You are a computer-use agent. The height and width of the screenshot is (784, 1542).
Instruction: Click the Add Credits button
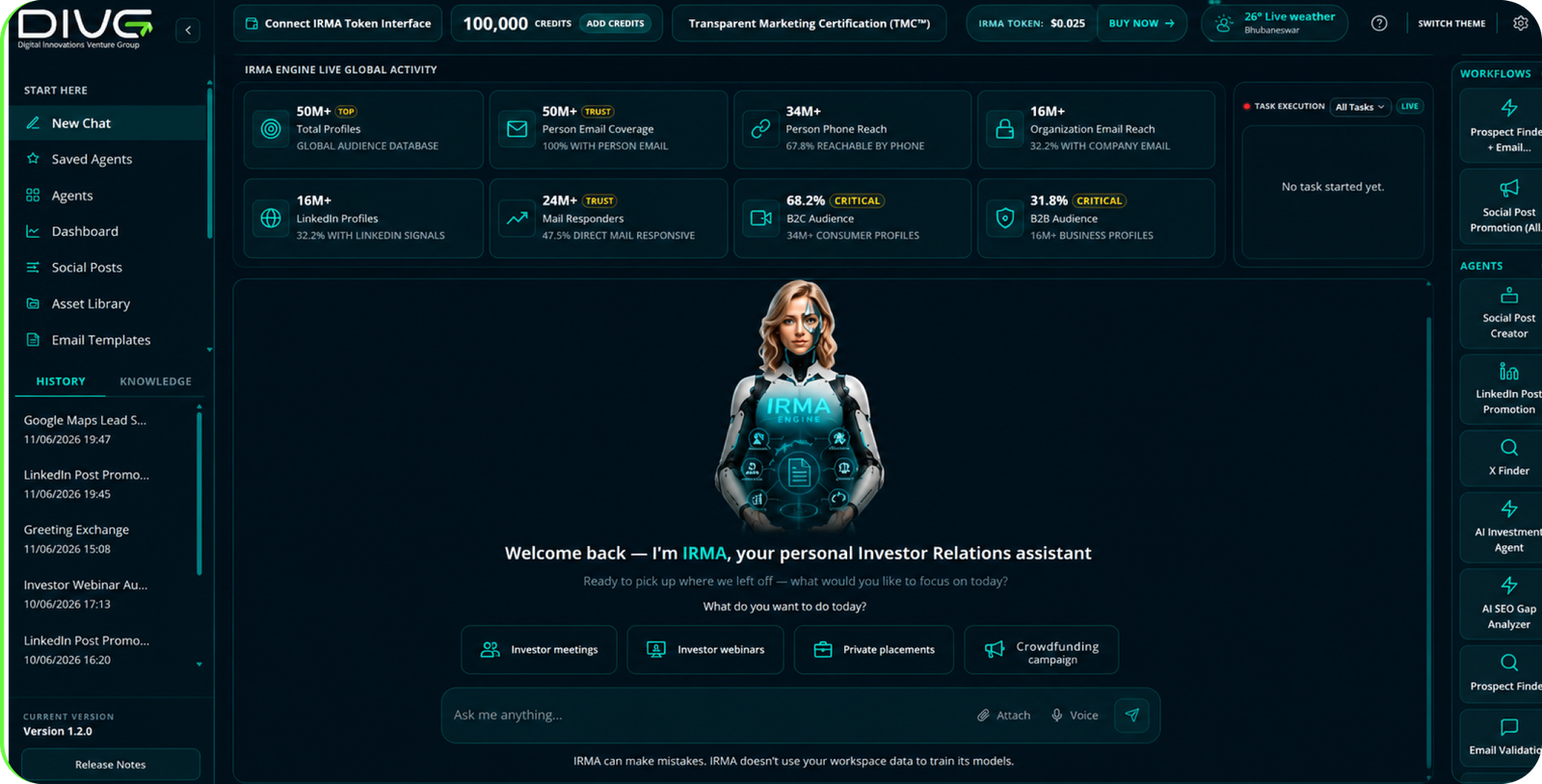[615, 23]
